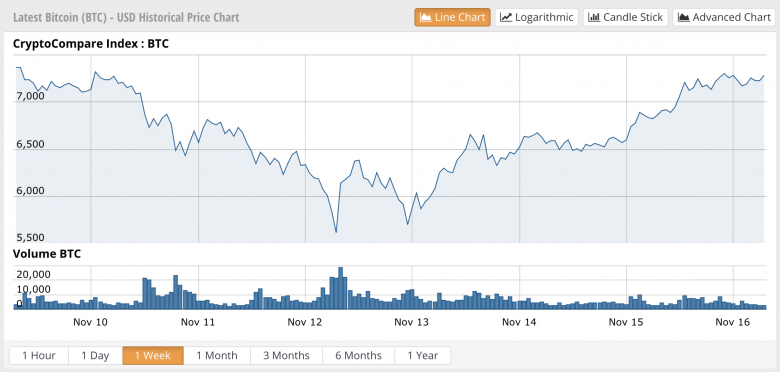Click the tallest volume bar on Nov 12
The image size is (780, 372).
341,288
